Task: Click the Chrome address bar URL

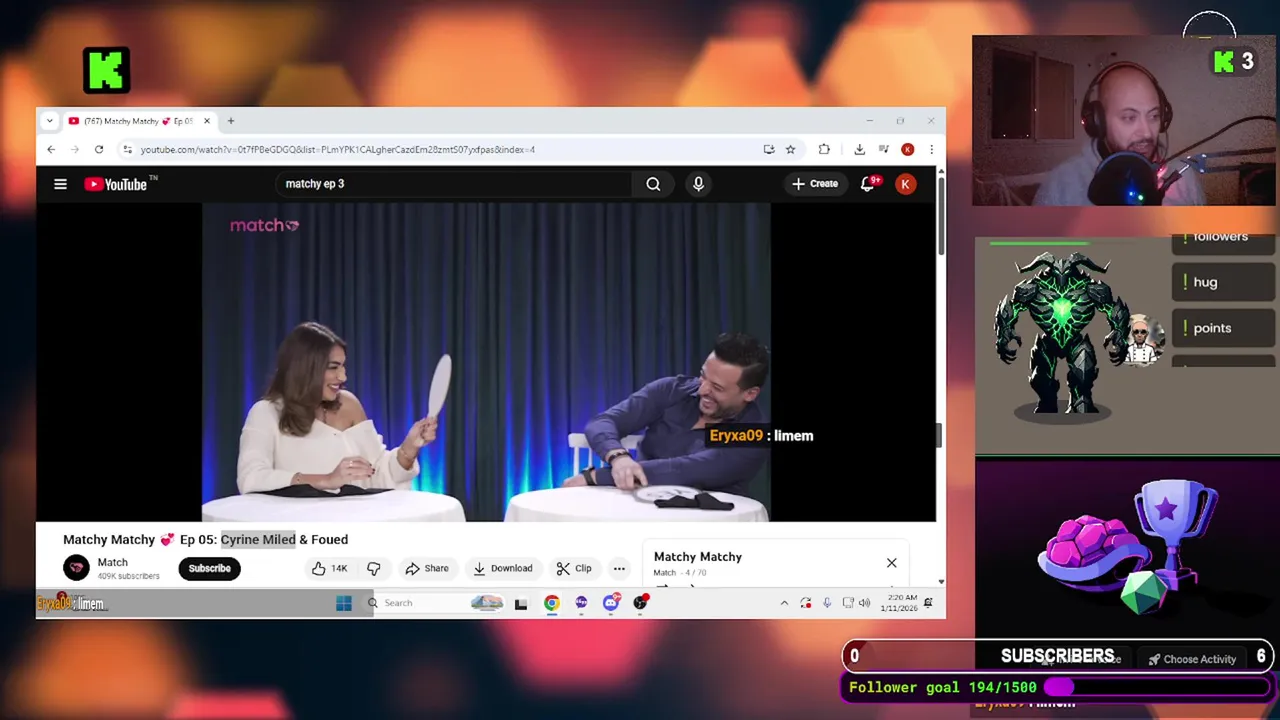Action: pos(338,150)
